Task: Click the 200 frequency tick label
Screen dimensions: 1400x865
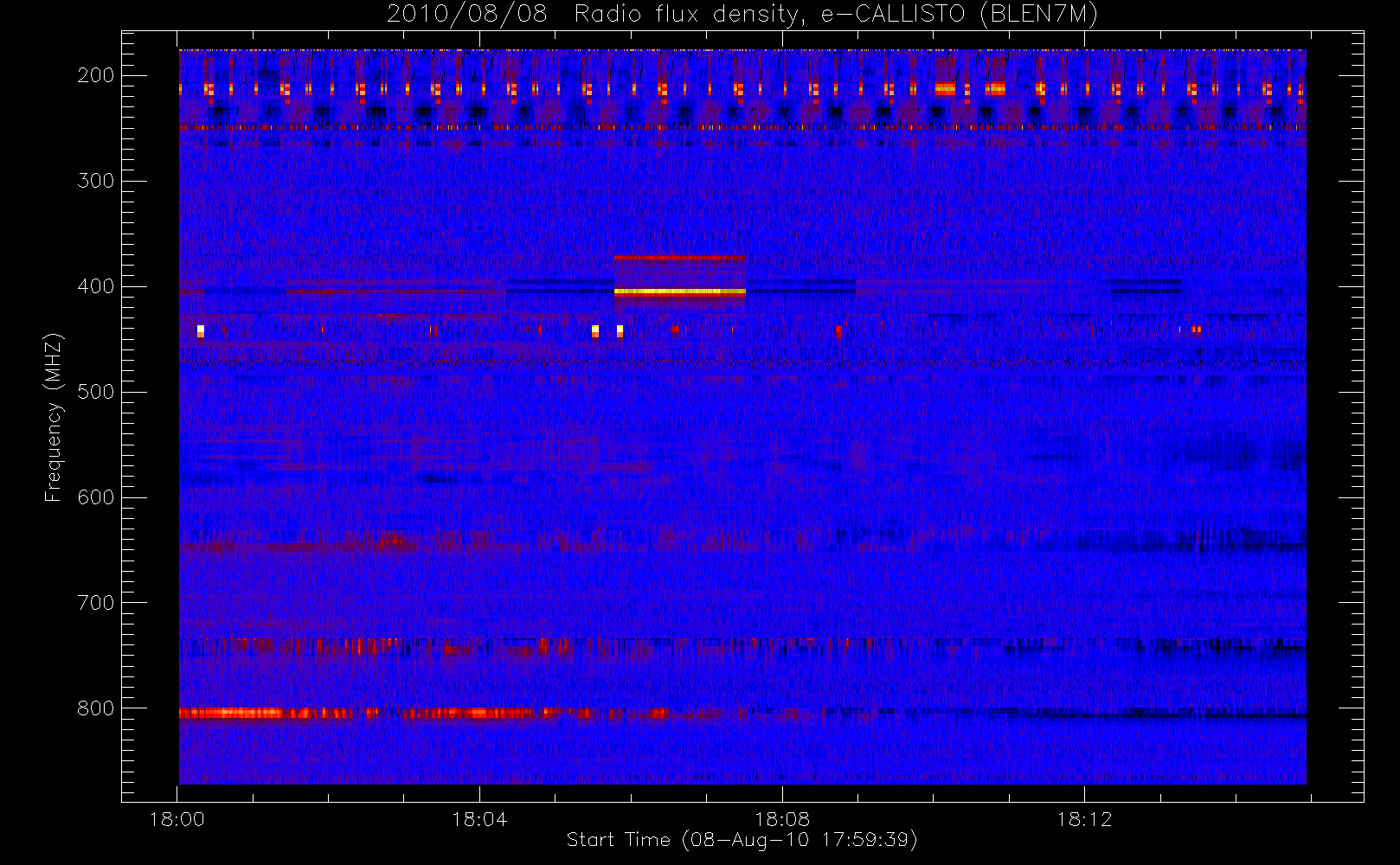Action: [96, 75]
